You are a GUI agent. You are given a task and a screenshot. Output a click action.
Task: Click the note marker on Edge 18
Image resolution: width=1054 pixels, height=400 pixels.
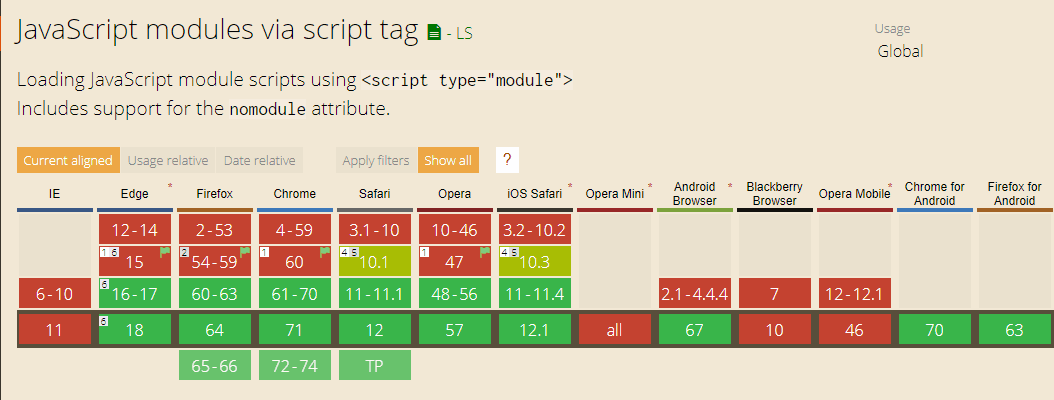tap(103, 320)
